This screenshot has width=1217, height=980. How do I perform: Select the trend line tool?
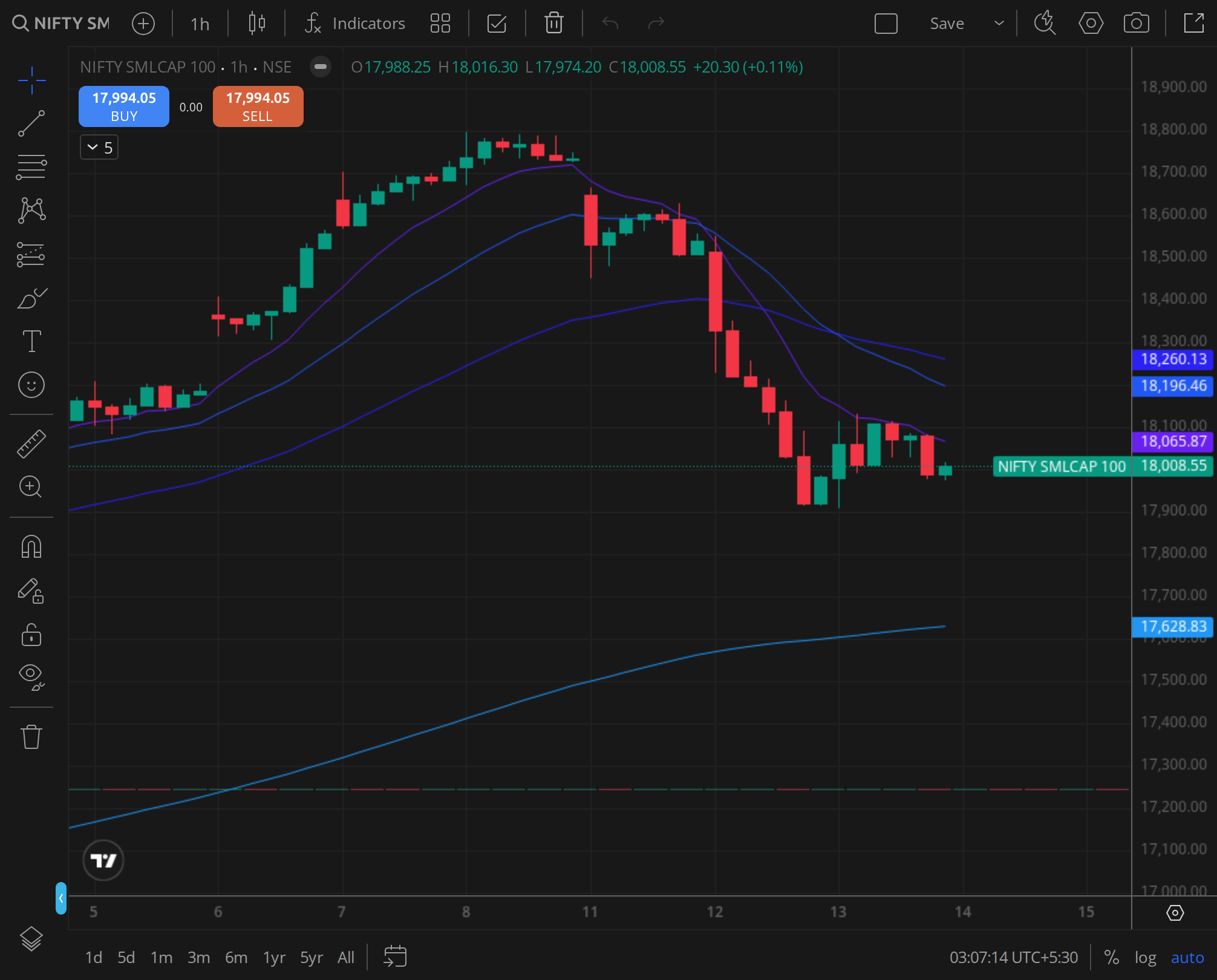click(31, 123)
